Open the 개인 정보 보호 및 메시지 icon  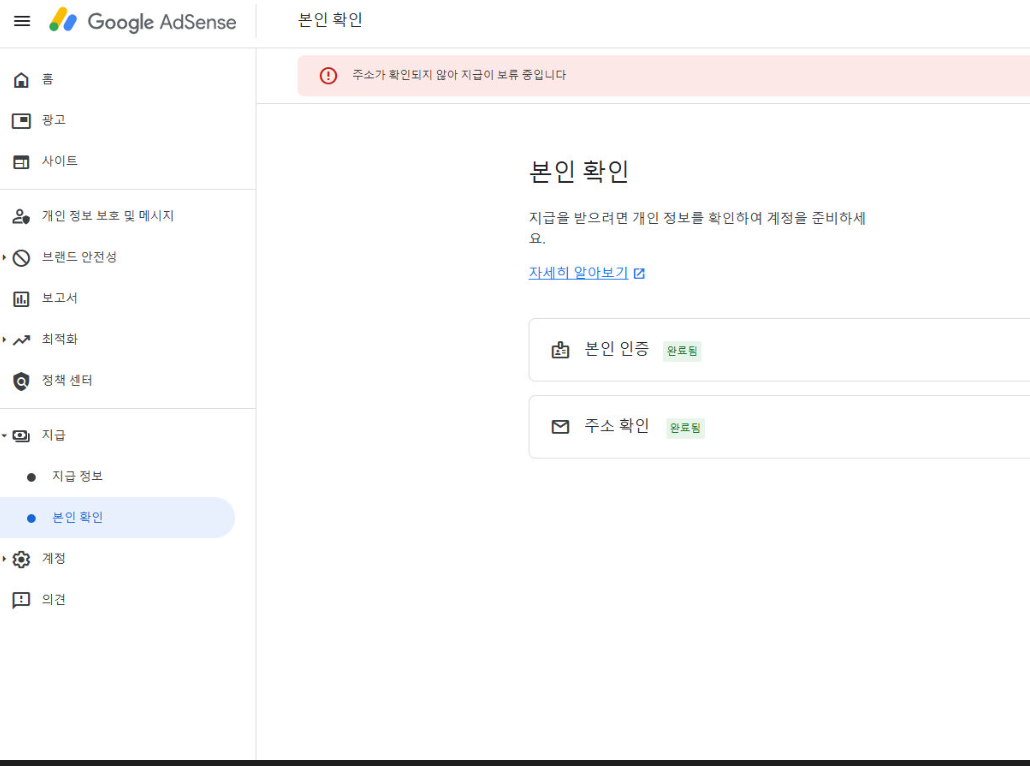(22, 215)
